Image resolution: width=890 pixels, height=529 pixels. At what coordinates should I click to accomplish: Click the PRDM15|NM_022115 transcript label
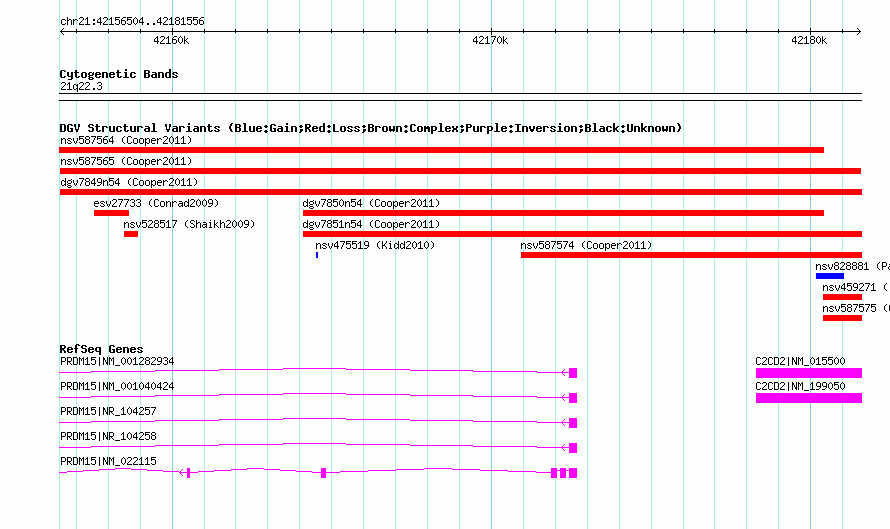[108, 461]
